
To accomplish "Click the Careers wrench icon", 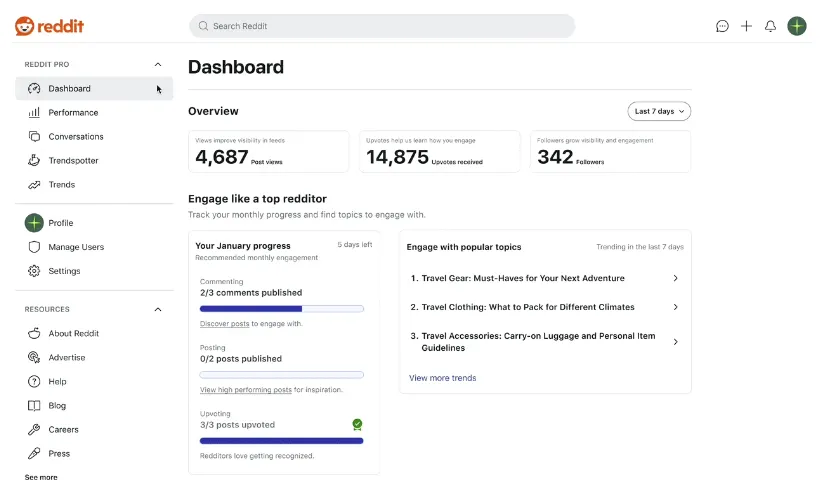I will pyautogui.click(x=34, y=430).
